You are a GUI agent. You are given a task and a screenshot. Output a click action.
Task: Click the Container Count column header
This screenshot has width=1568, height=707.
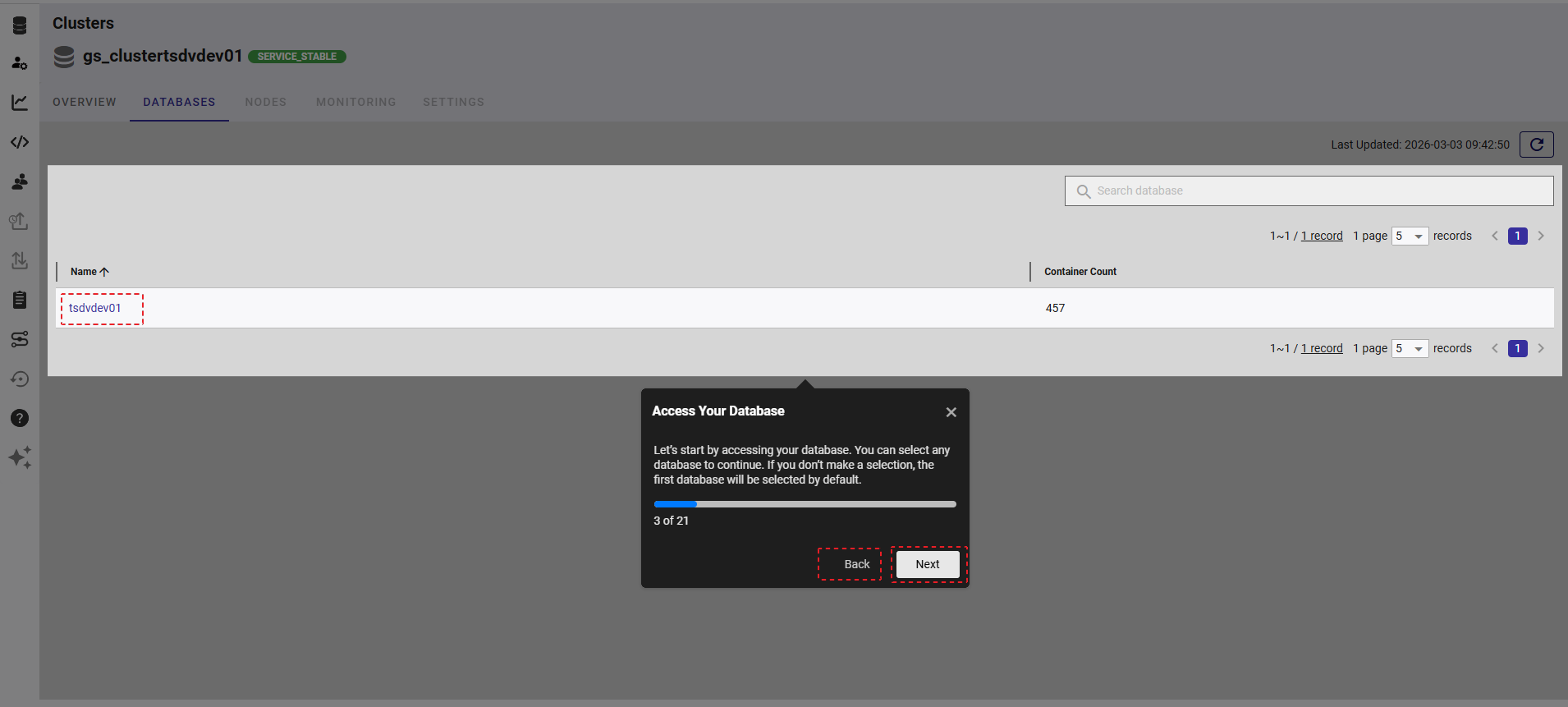1080,272
